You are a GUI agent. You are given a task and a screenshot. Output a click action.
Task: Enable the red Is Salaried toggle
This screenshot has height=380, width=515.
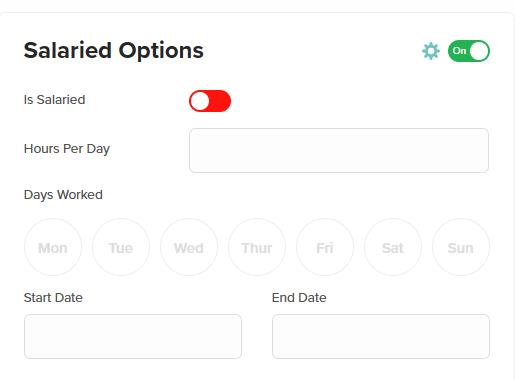pos(210,101)
